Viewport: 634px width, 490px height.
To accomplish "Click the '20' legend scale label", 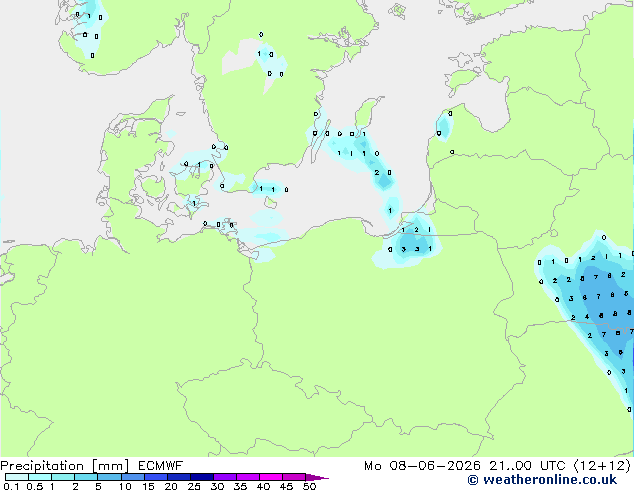I will pos(171,486).
